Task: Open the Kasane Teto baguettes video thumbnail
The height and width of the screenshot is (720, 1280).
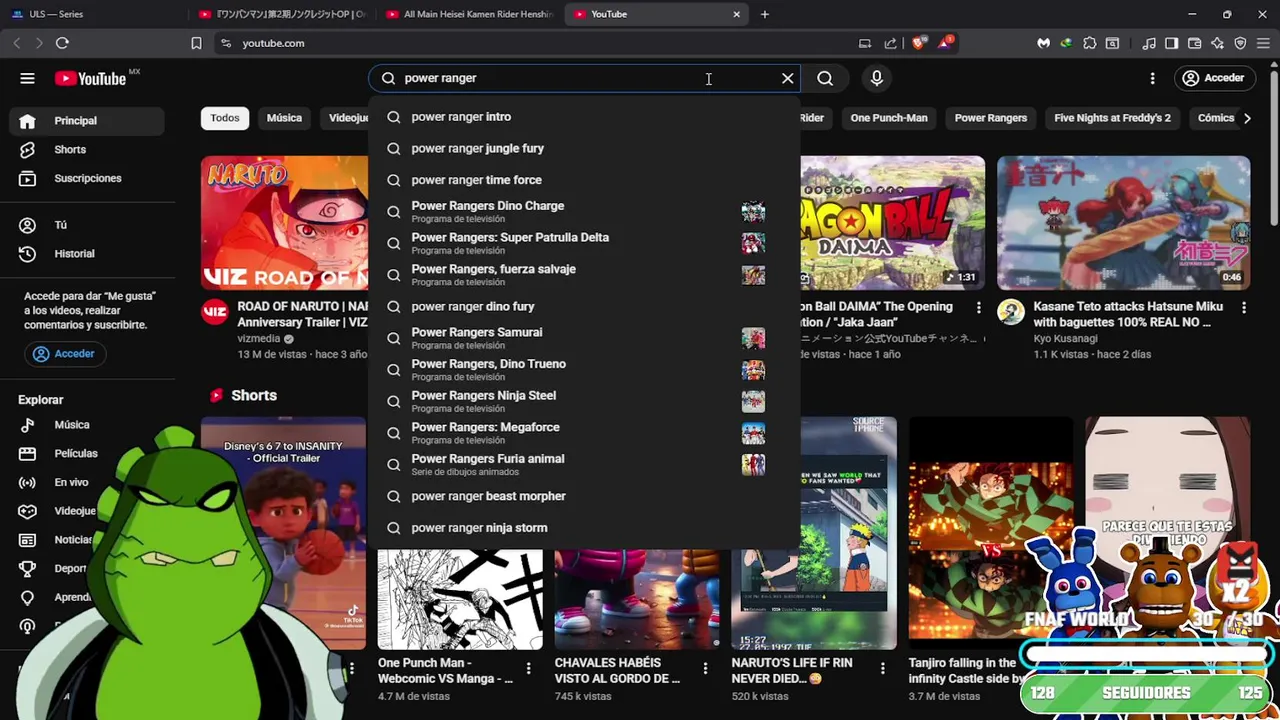Action: tap(1123, 223)
